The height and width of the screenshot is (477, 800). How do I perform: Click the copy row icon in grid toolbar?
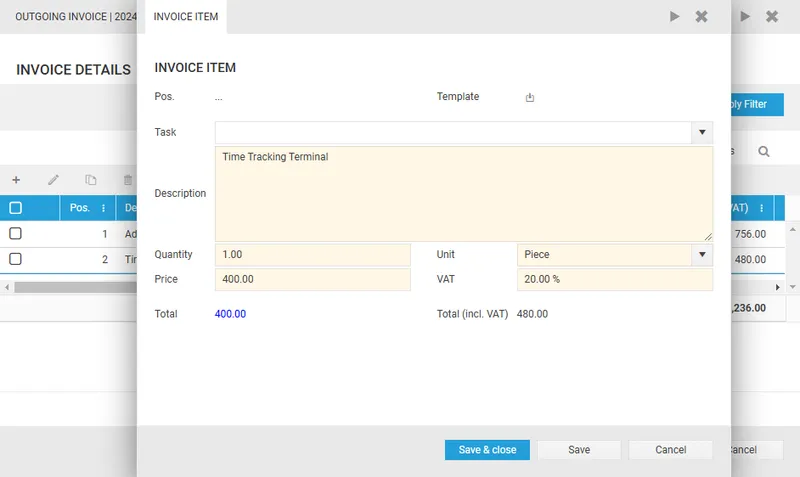point(91,180)
